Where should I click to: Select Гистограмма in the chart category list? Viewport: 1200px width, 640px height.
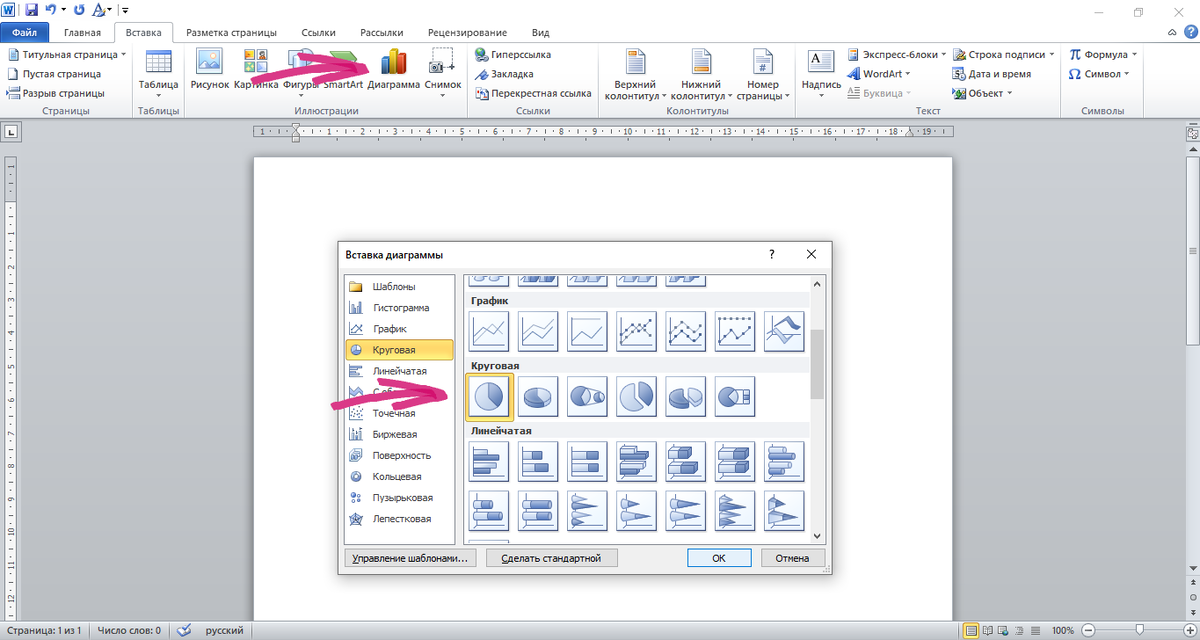(399, 308)
